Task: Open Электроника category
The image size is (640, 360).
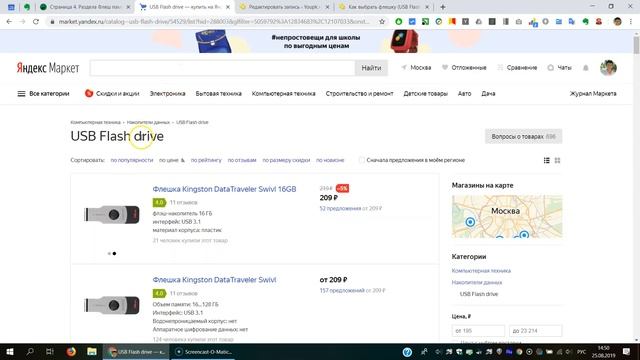Action: coord(167,93)
